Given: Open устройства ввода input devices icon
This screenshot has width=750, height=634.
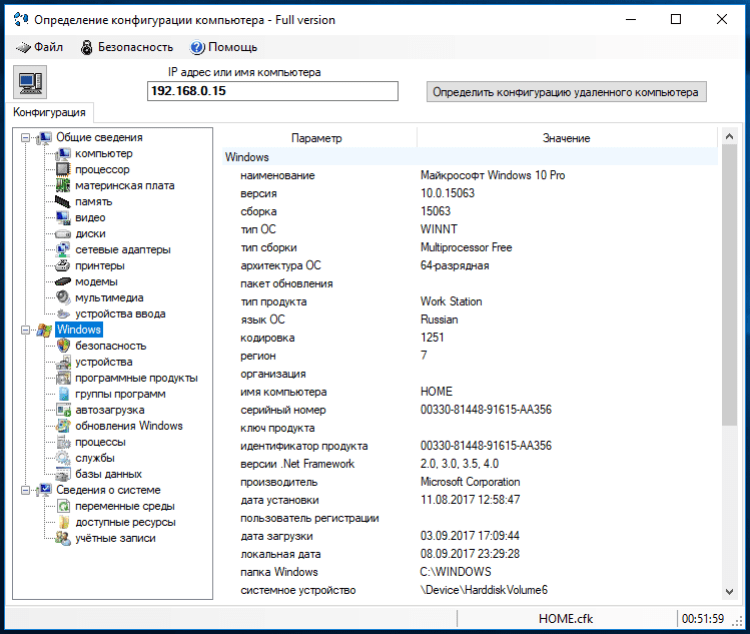Looking at the screenshot, I should 63,314.
